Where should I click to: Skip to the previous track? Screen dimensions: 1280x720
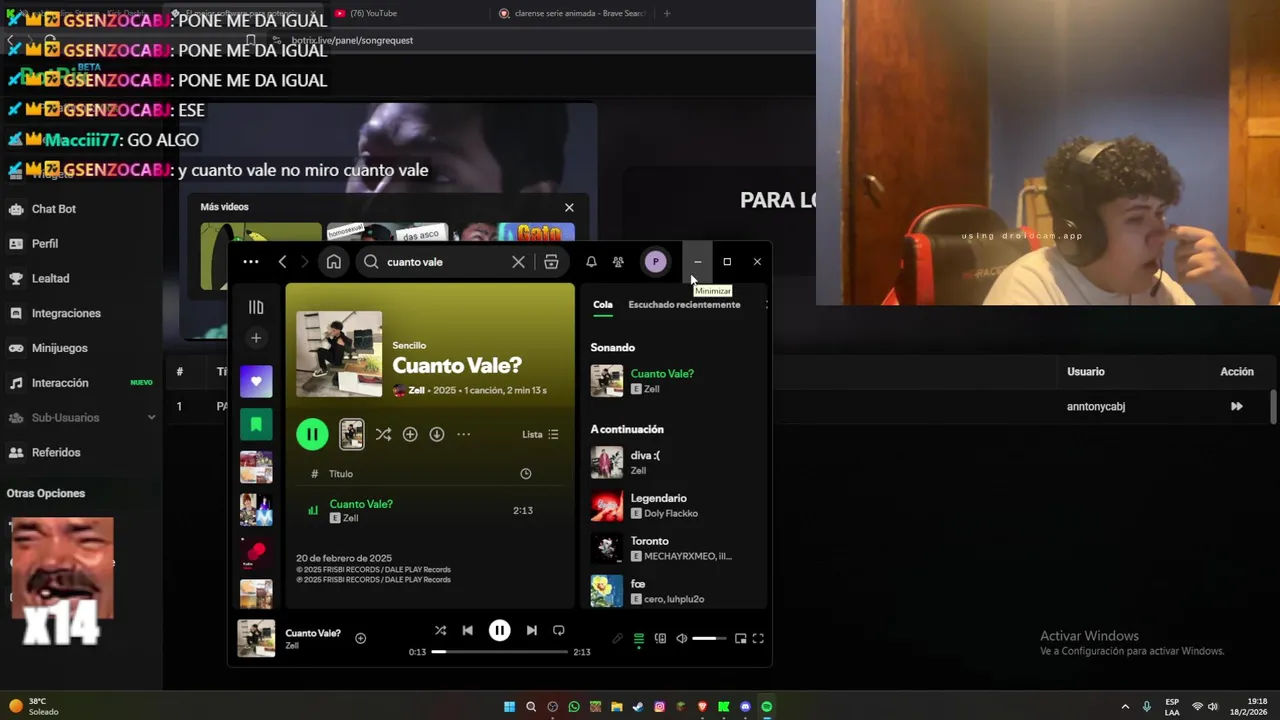[467, 630]
